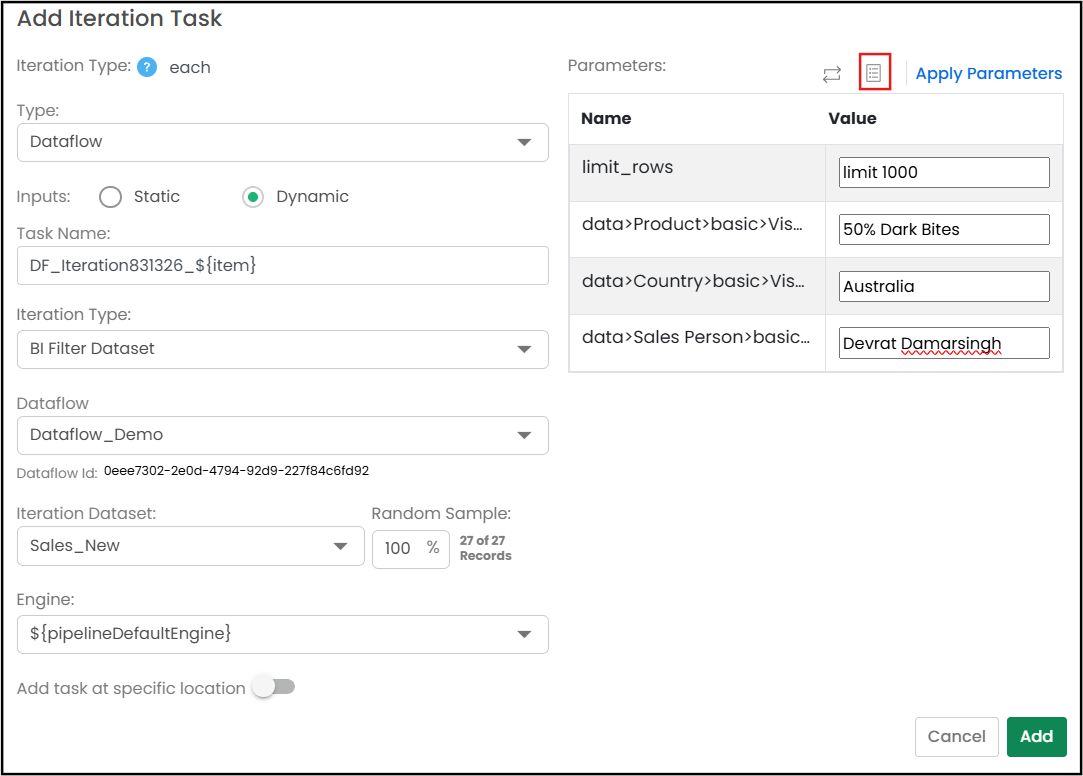Image resolution: width=1083 pixels, height=776 pixels.
Task: Click the swap parameters arrows icon
Action: [832, 74]
